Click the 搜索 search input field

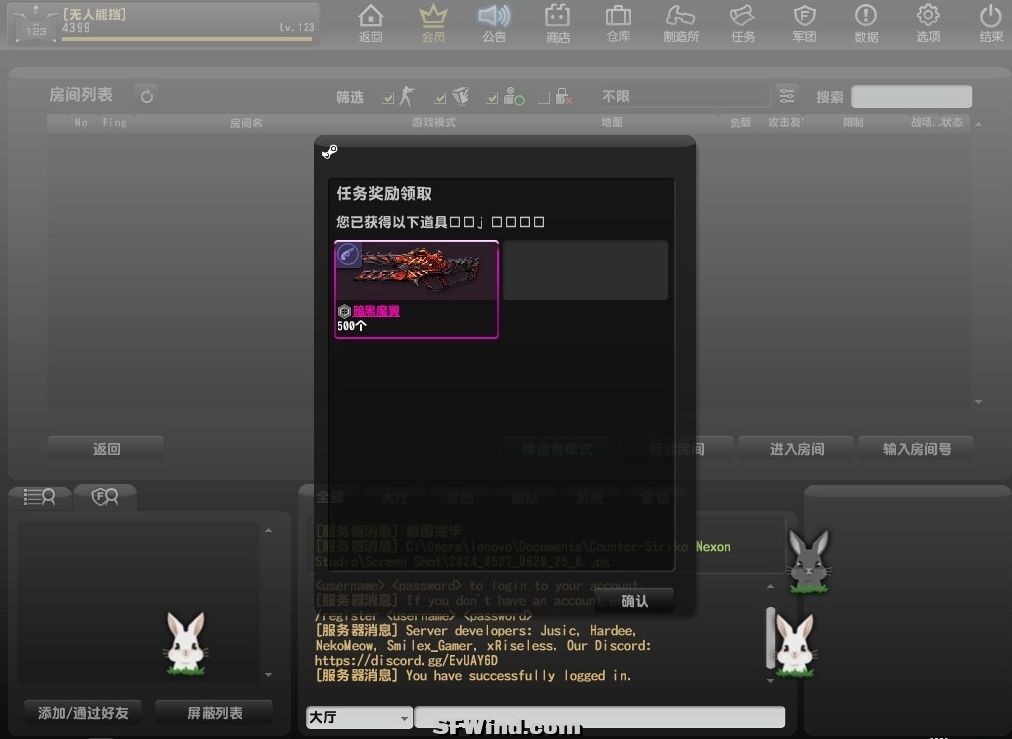coord(911,96)
